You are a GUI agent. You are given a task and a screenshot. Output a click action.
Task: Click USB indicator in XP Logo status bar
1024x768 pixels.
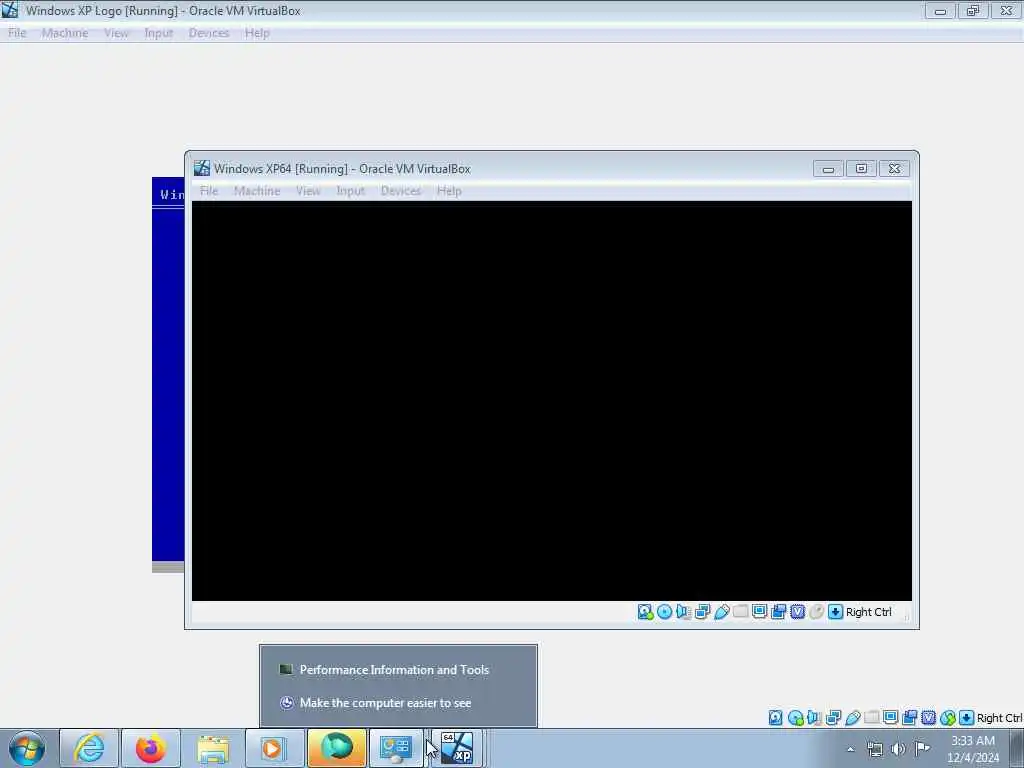[852, 718]
